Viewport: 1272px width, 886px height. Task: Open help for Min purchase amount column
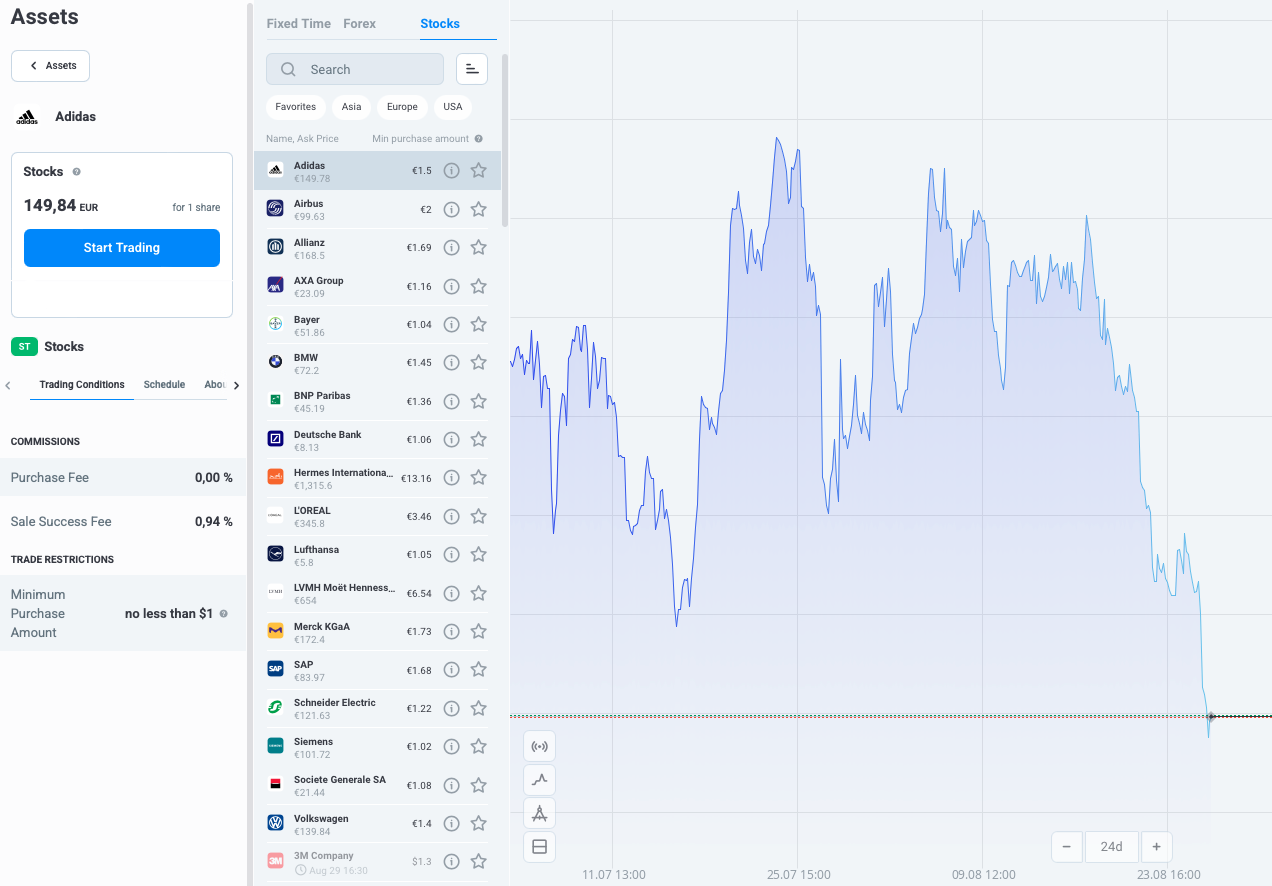click(479, 139)
